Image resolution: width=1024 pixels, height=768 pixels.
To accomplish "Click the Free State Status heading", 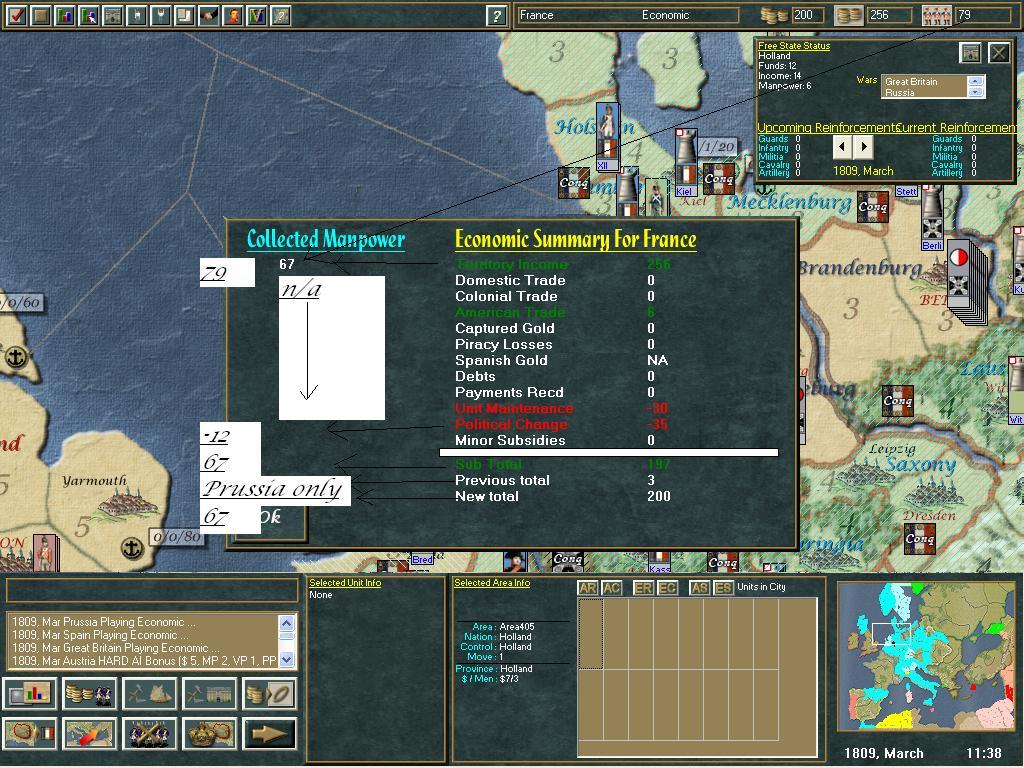I will [x=793, y=46].
